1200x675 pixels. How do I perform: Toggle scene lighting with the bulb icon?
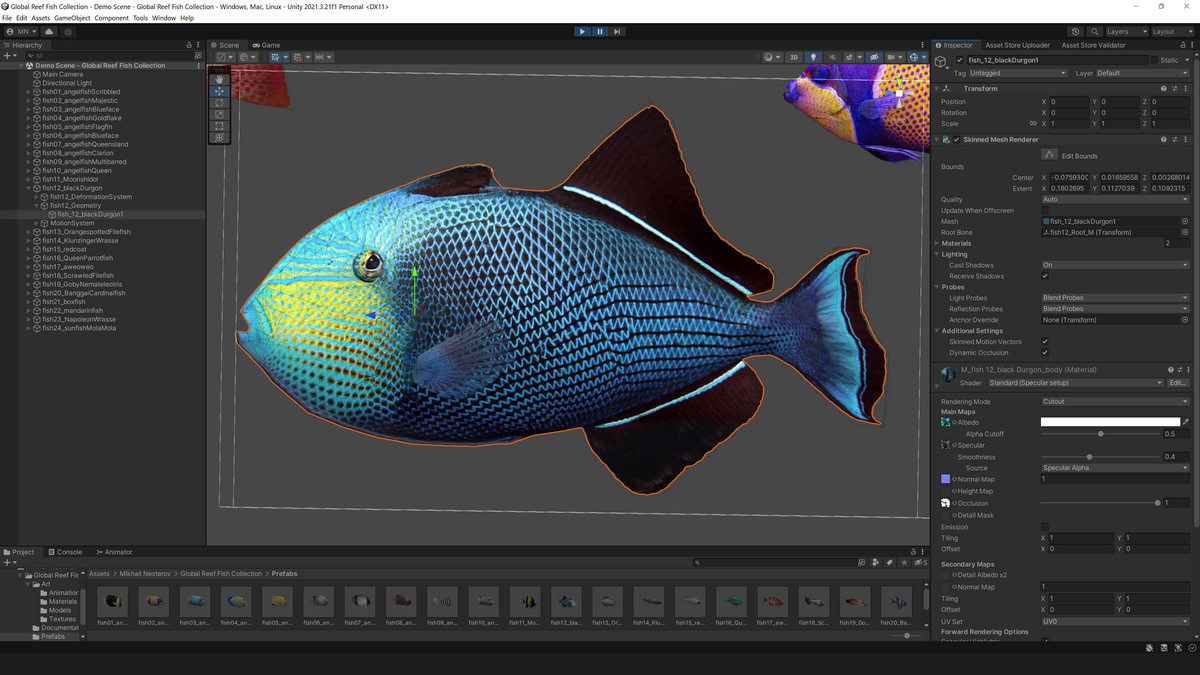tap(814, 57)
